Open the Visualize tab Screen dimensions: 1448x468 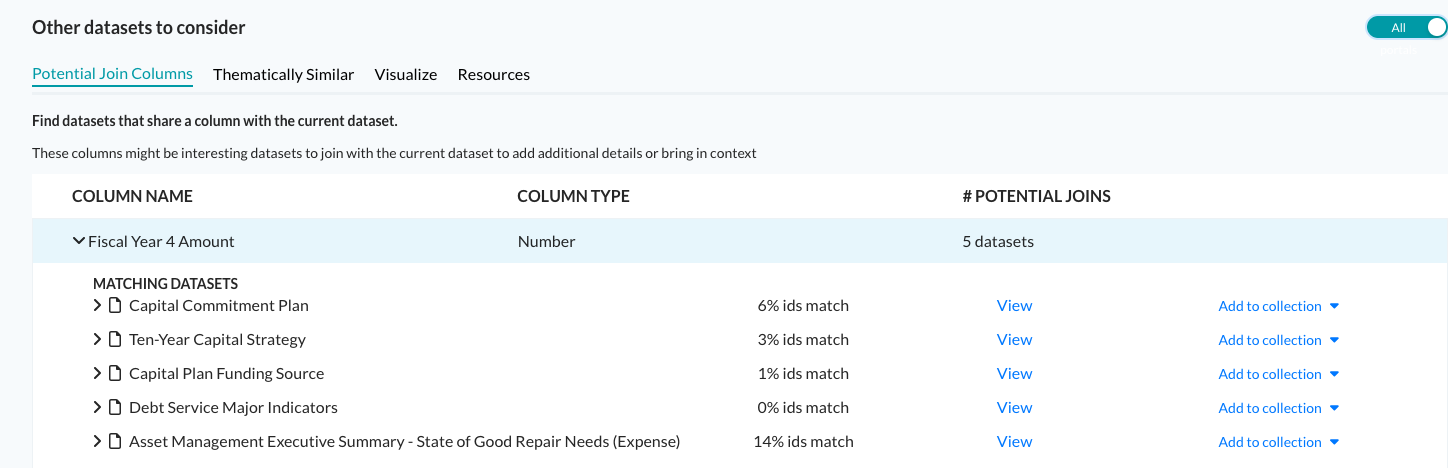(405, 74)
